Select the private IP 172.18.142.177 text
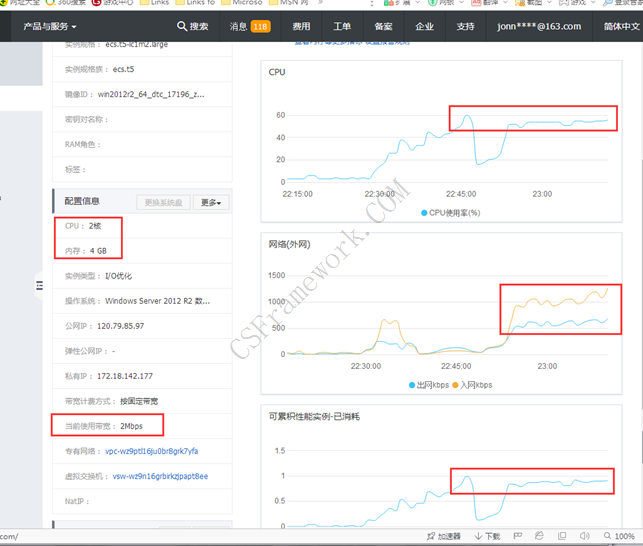This screenshot has height=546, width=643. click(x=125, y=376)
